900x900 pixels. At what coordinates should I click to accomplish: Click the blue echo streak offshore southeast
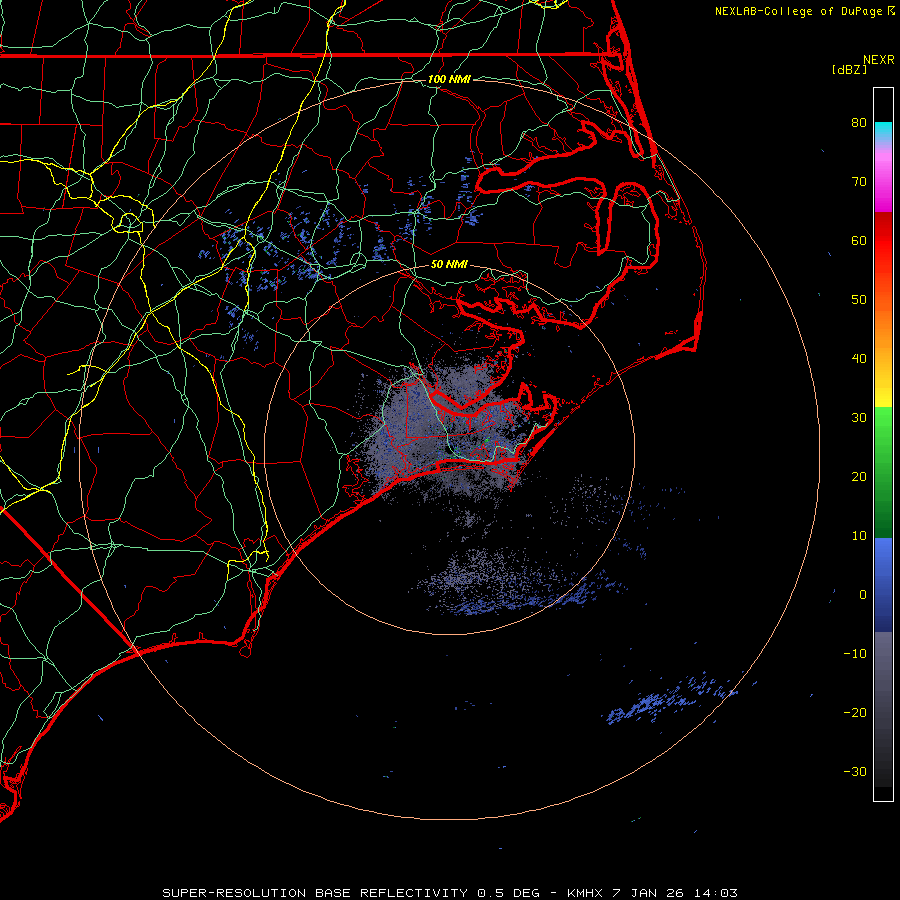tap(672, 701)
